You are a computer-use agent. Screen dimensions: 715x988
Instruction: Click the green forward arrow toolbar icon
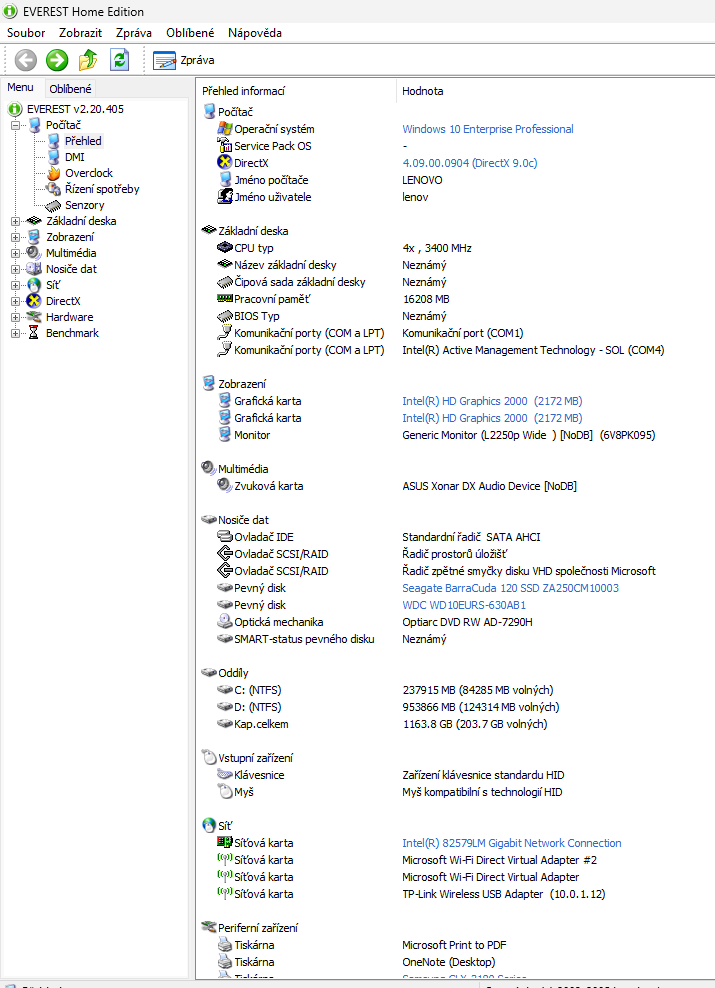click(57, 60)
